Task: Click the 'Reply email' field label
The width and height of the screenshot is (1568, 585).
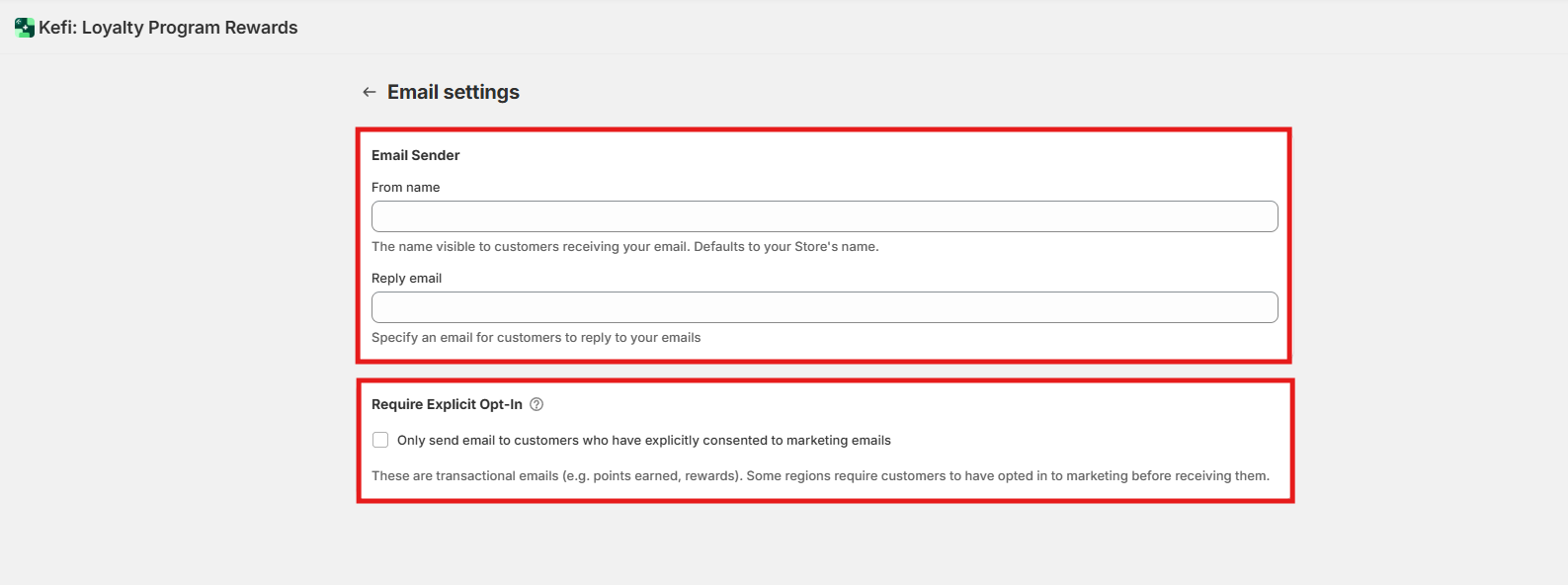Action: (407, 278)
